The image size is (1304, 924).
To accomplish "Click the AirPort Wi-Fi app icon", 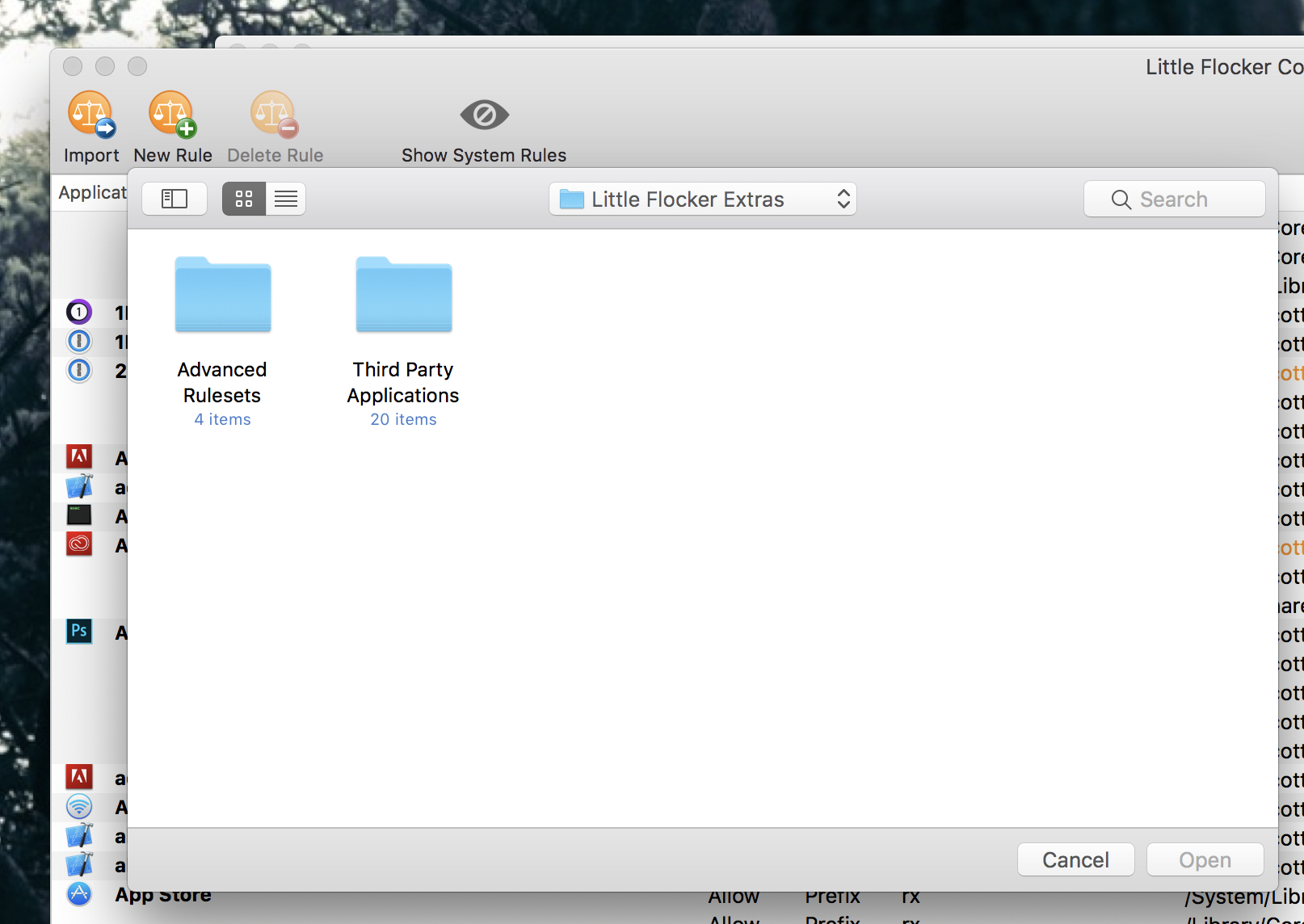I will tap(79, 806).
